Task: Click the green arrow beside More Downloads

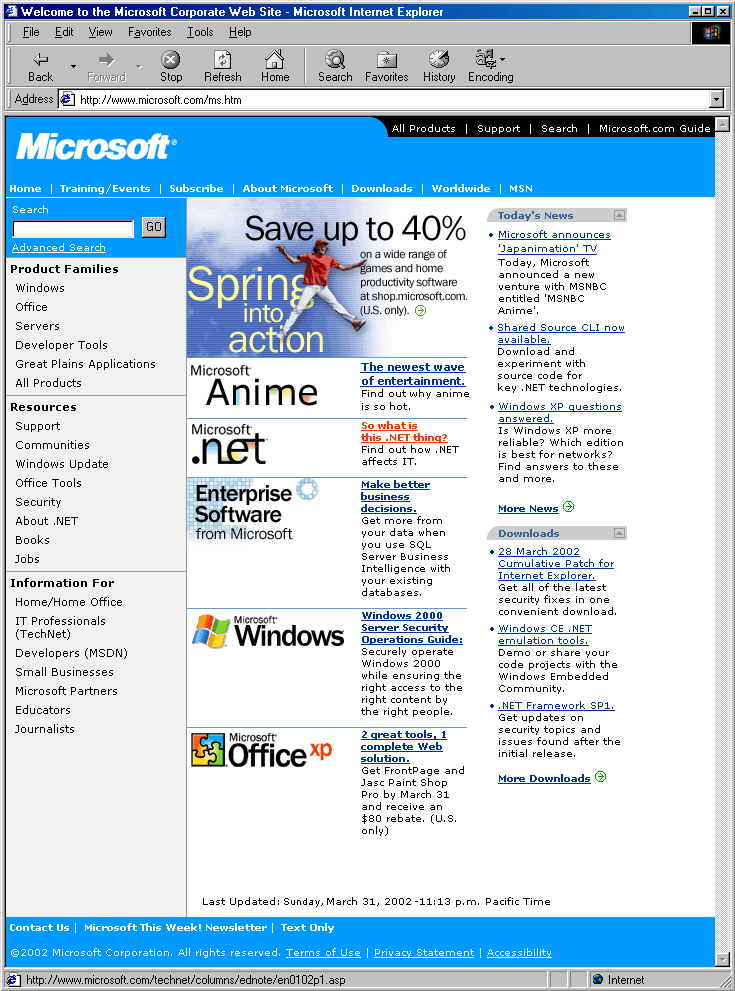Action: point(600,777)
